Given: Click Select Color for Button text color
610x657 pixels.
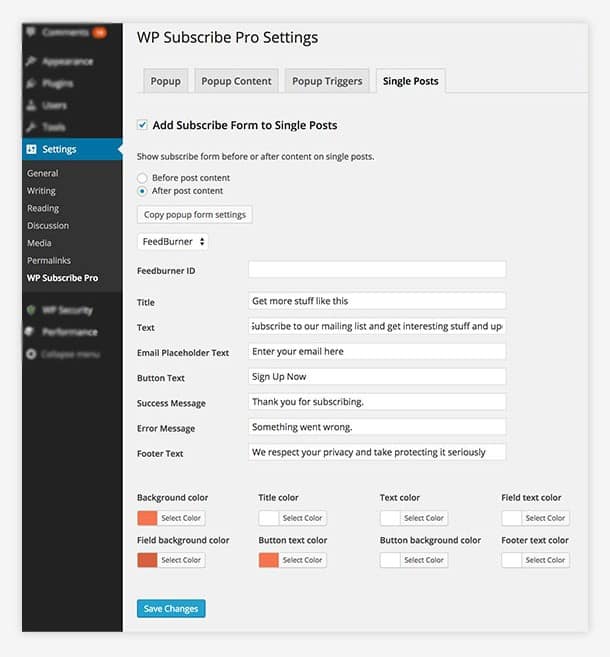Looking at the screenshot, I should click(x=302, y=560).
